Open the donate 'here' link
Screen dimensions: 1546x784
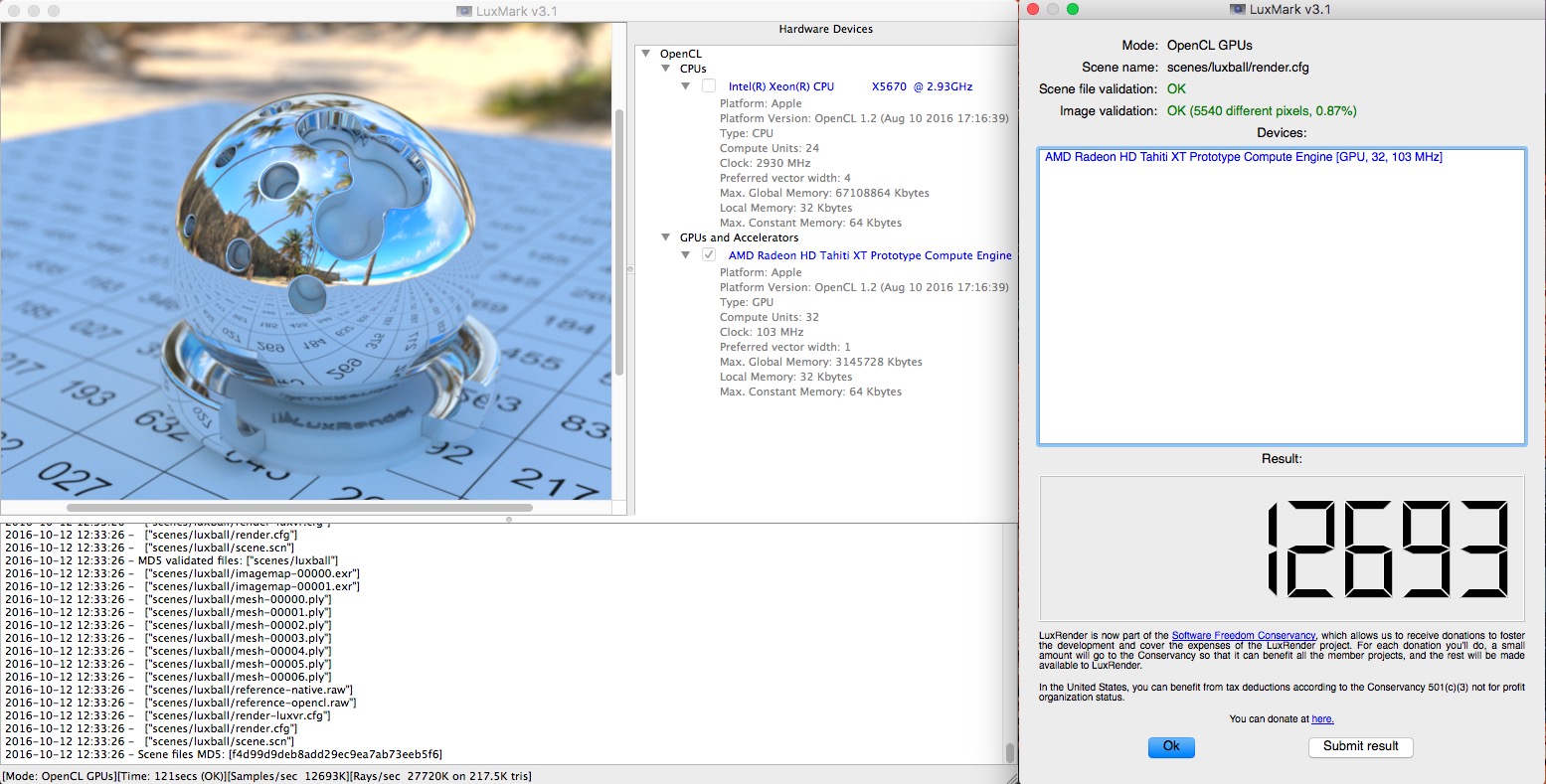click(1322, 719)
